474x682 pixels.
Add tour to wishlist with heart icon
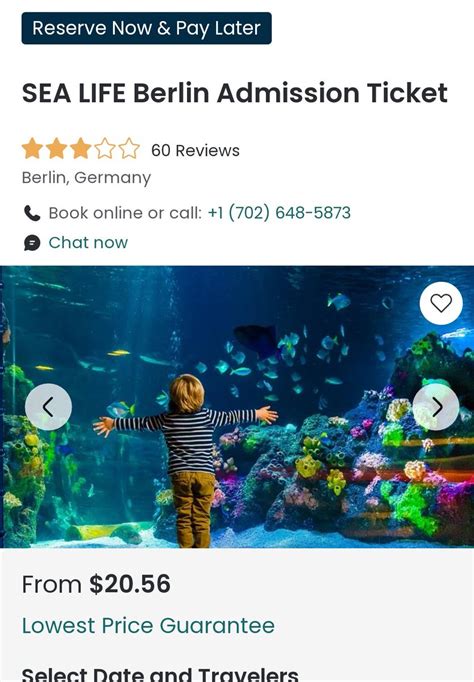pyautogui.click(x=441, y=303)
